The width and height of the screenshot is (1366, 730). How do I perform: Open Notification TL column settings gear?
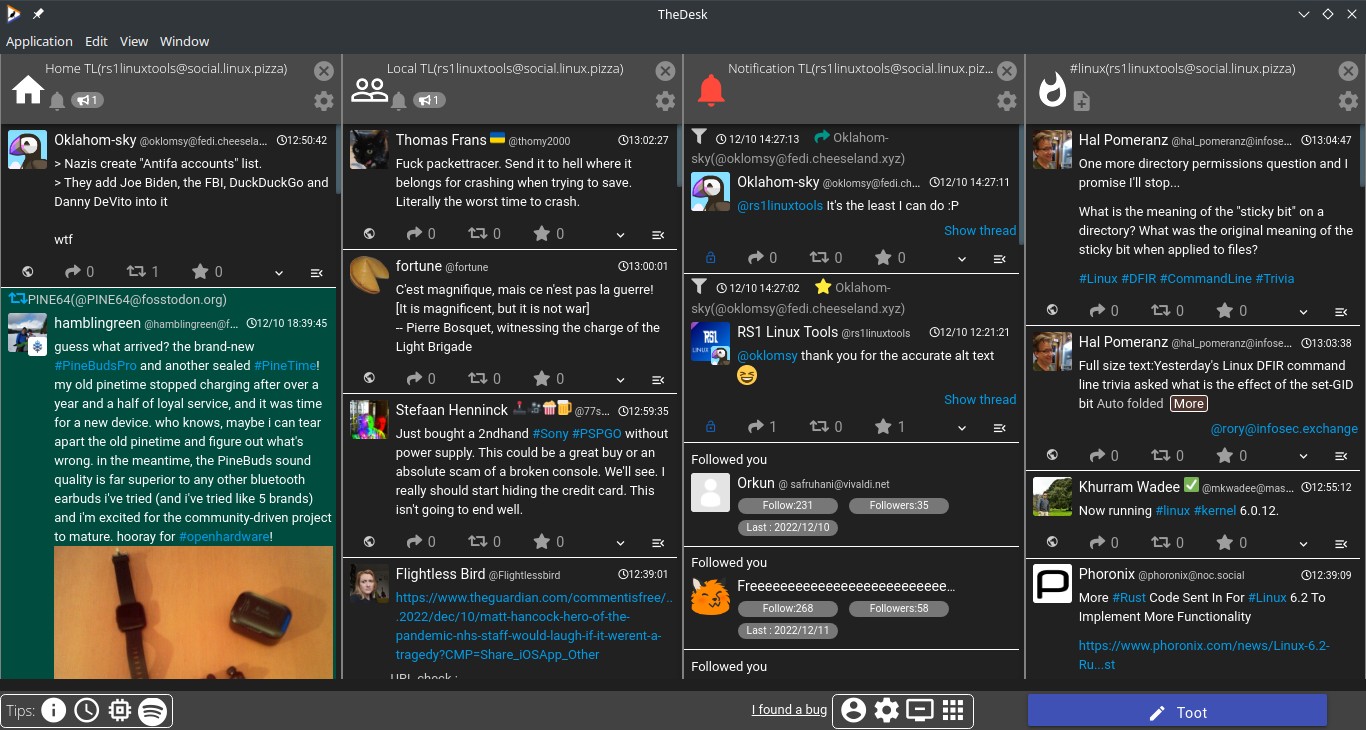pyautogui.click(x=1007, y=101)
